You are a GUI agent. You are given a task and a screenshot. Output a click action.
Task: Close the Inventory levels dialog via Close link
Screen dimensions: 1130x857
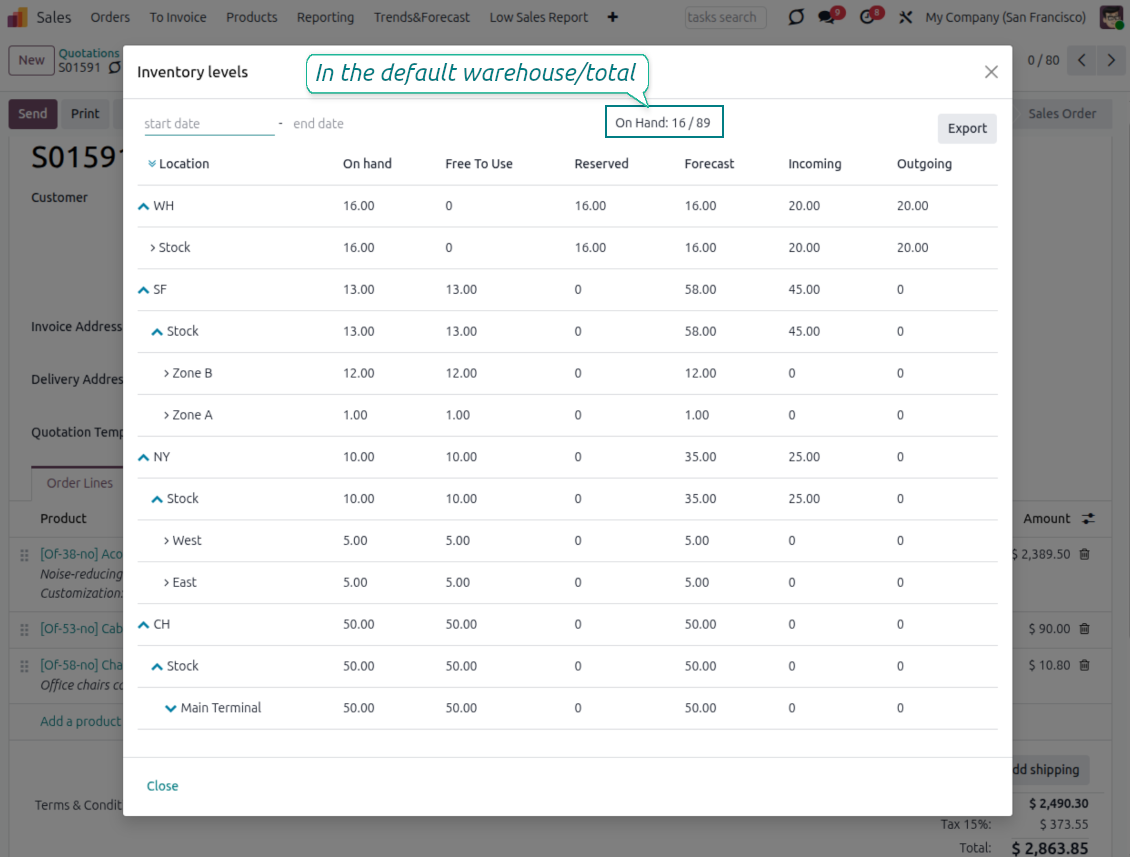[x=162, y=786]
